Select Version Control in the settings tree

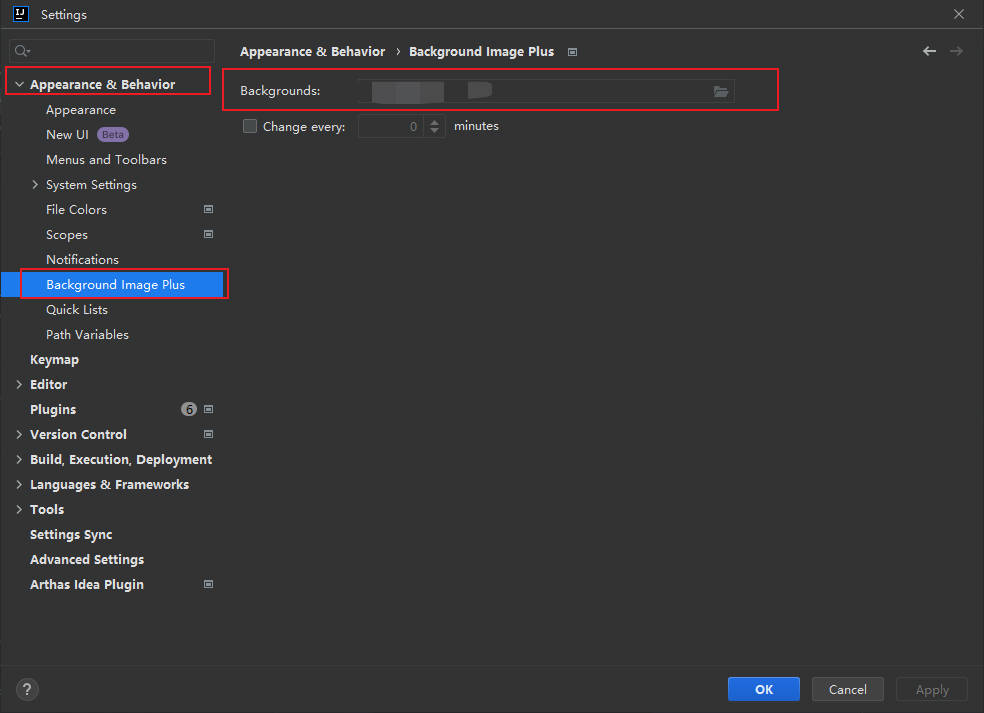78,434
